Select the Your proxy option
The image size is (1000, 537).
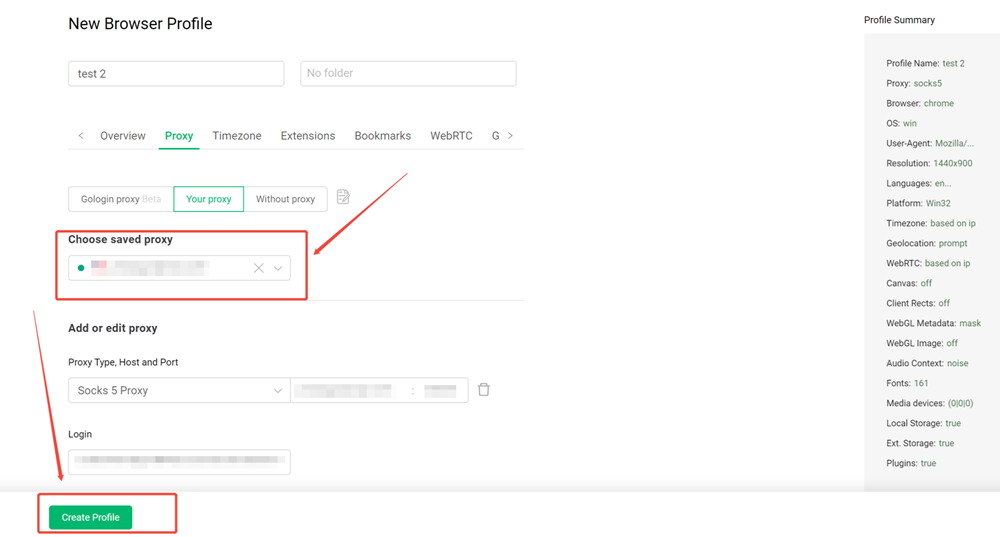(209, 199)
